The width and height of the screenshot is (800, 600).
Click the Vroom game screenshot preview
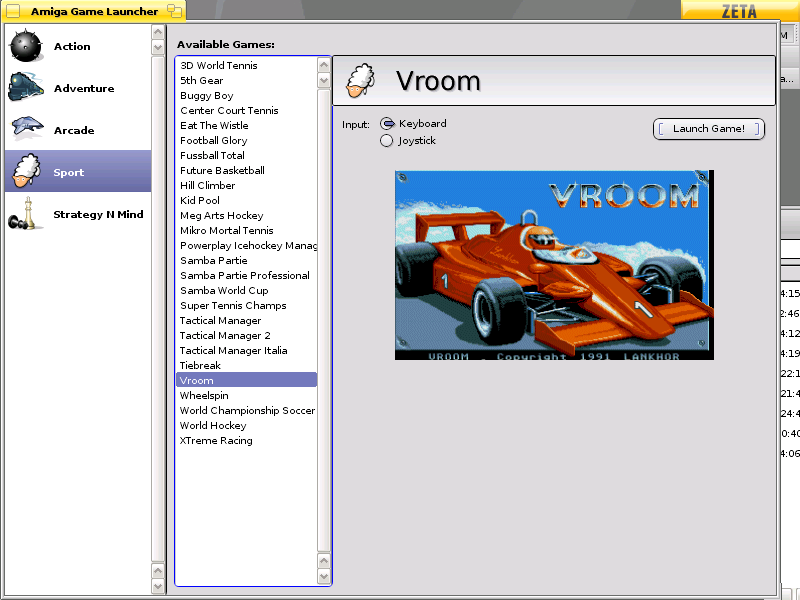pyautogui.click(x=554, y=265)
